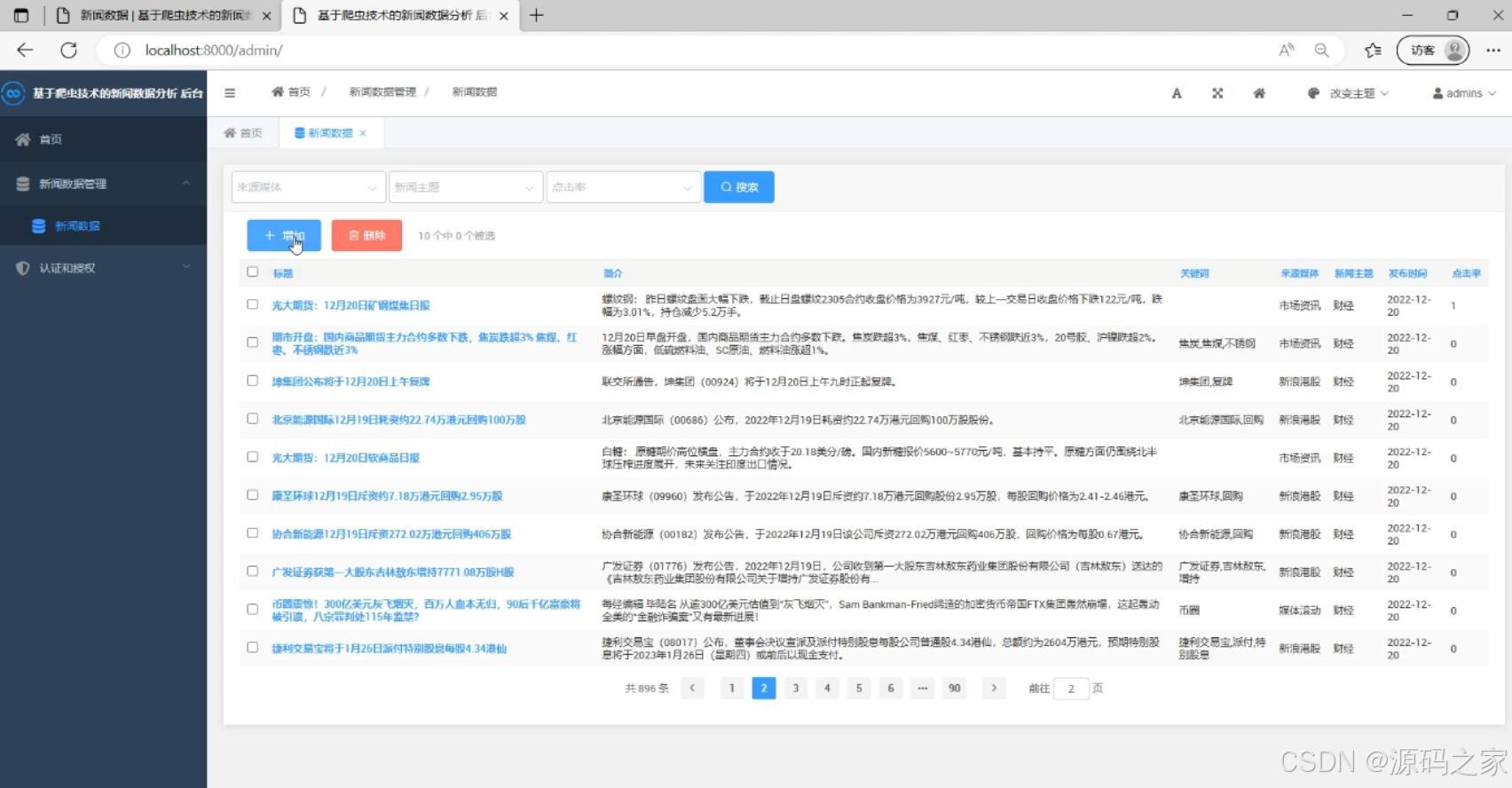Check the row 坤集团公布将于12月20日上午复牌

coord(253,381)
